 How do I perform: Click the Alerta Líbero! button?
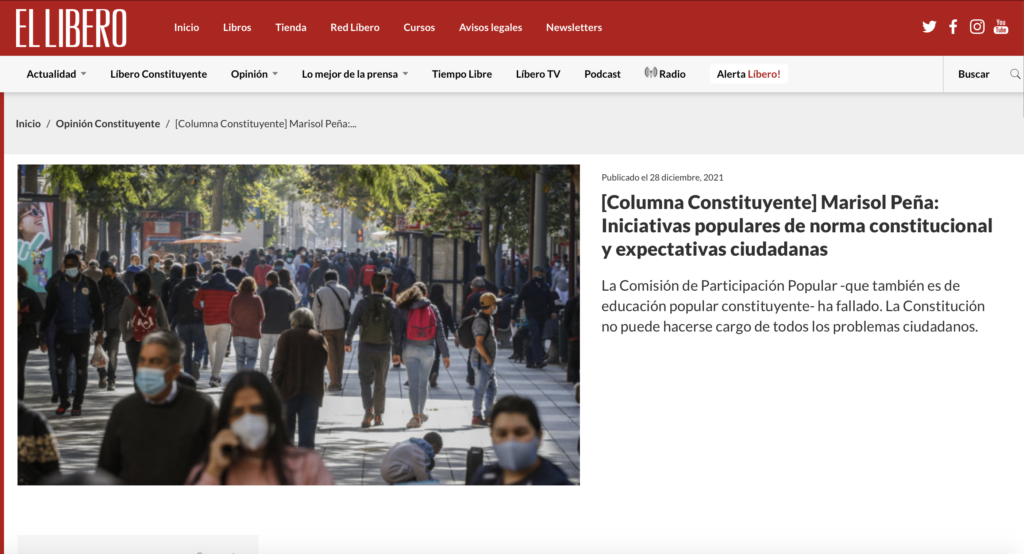click(748, 74)
